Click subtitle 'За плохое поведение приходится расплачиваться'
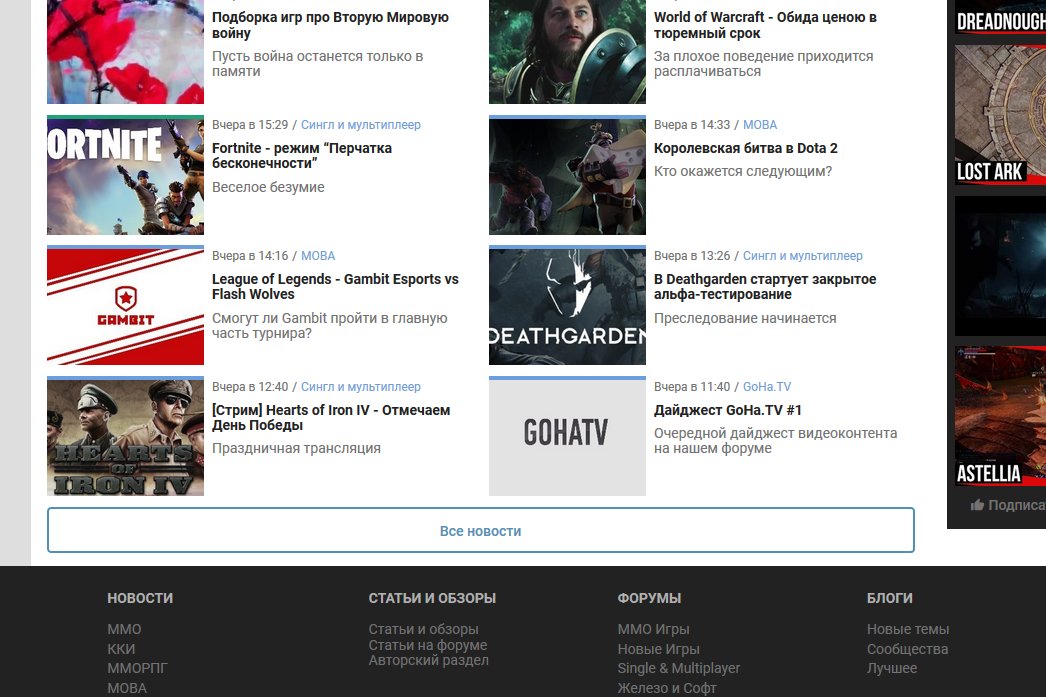The width and height of the screenshot is (1046, 697). pos(763,63)
